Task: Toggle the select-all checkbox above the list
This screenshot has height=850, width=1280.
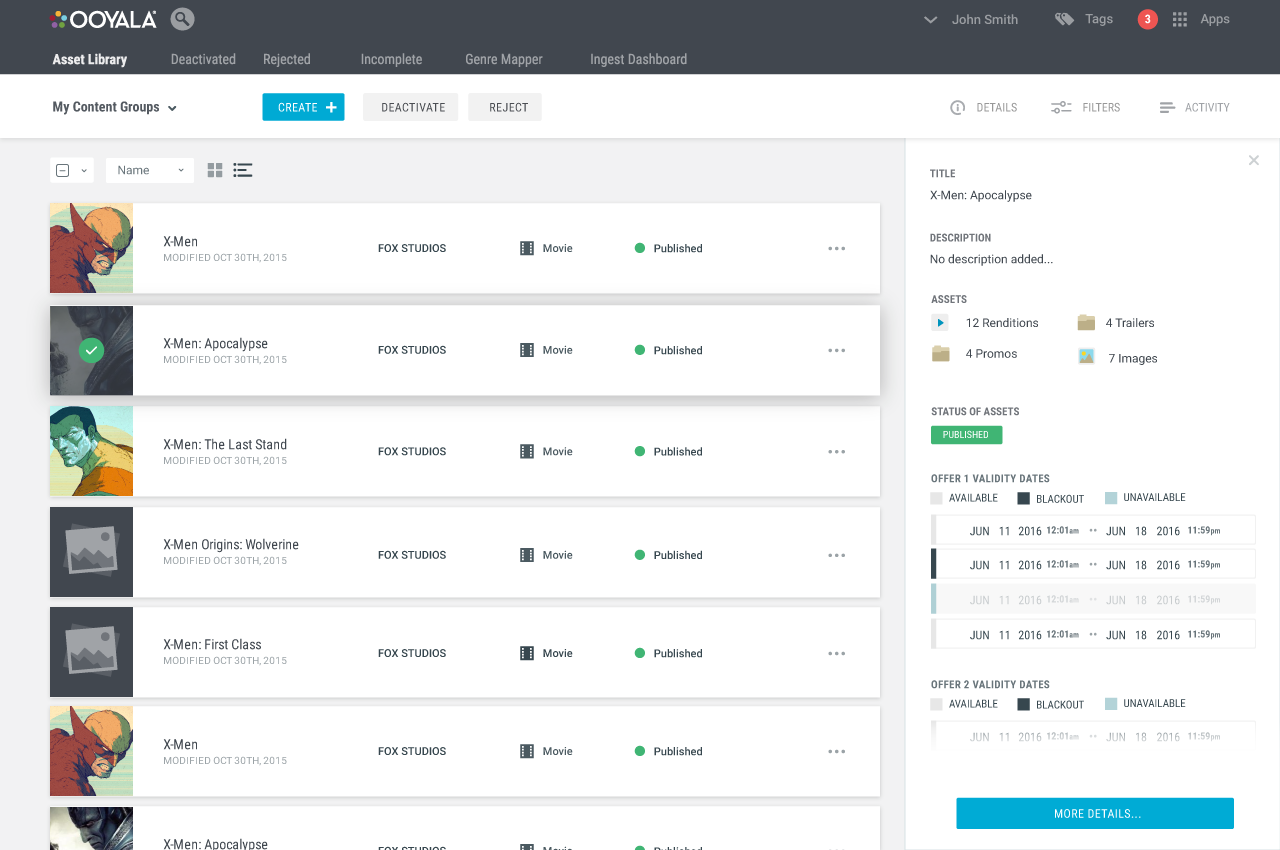Action: coord(63,170)
